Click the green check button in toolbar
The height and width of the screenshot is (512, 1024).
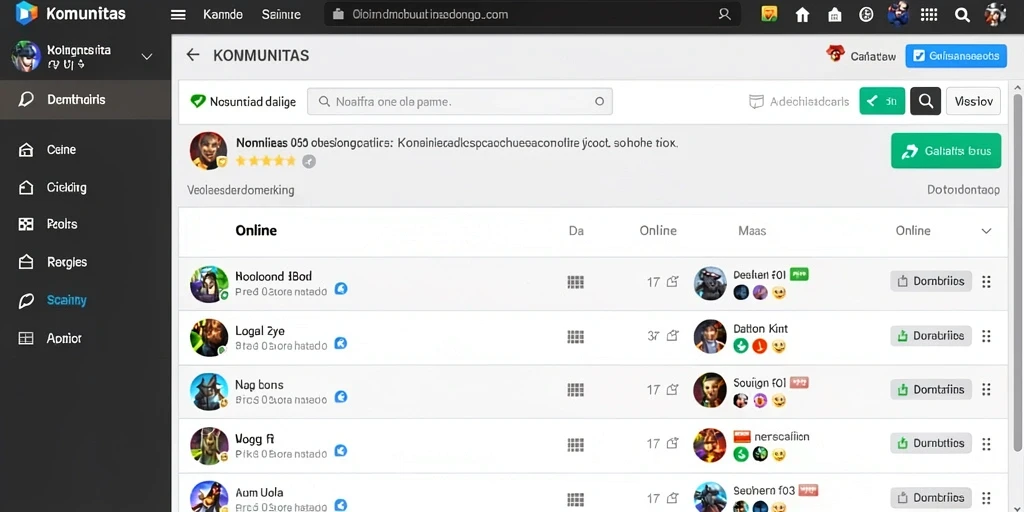882,101
